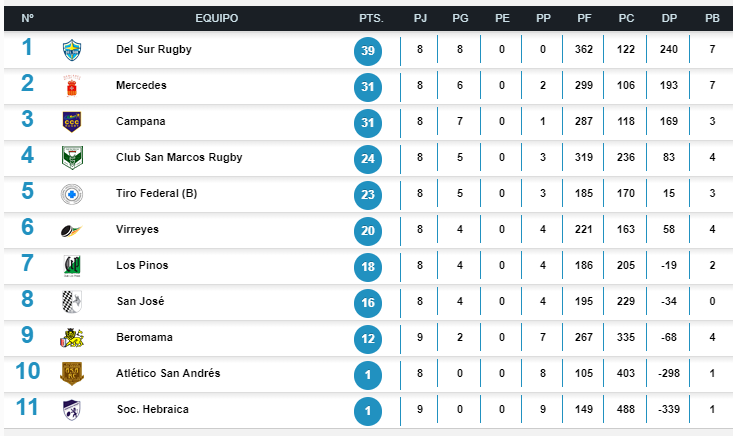Click the Soc. Hebraica team crest
733x436 pixels.
click(x=71, y=409)
